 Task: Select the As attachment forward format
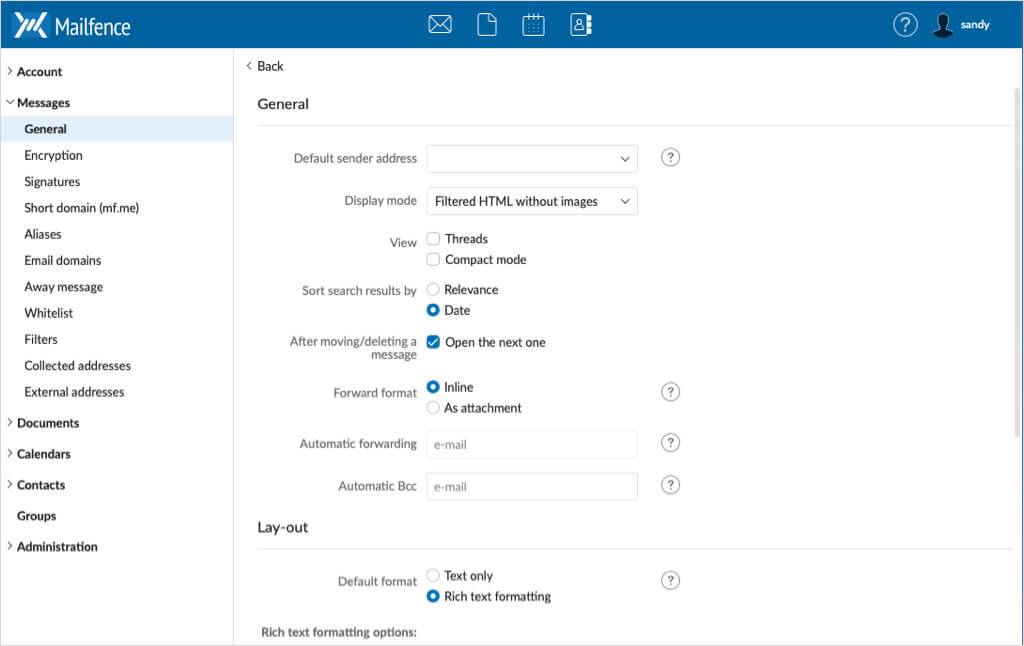coord(433,408)
